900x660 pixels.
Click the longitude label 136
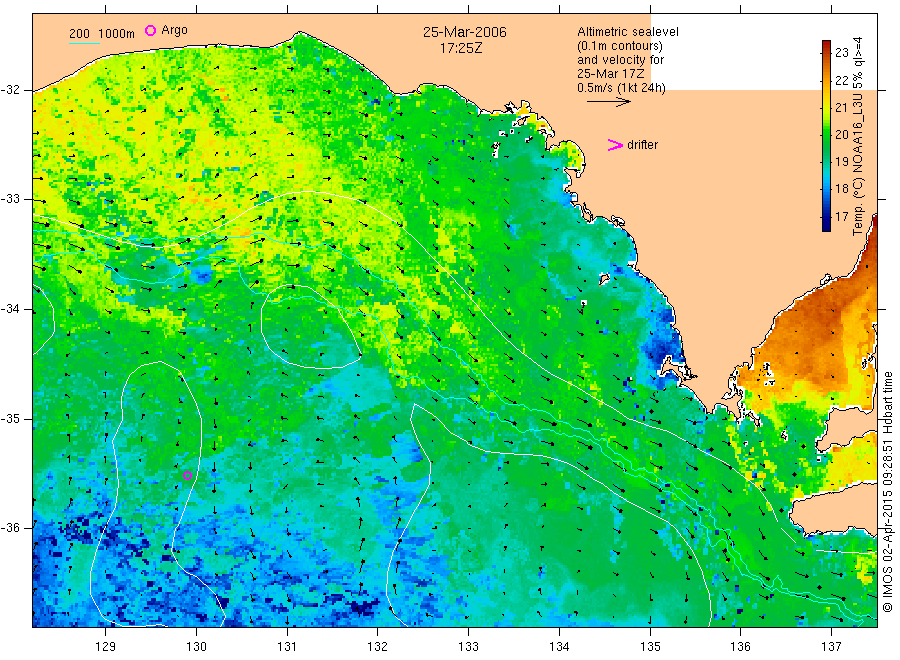click(x=740, y=647)
